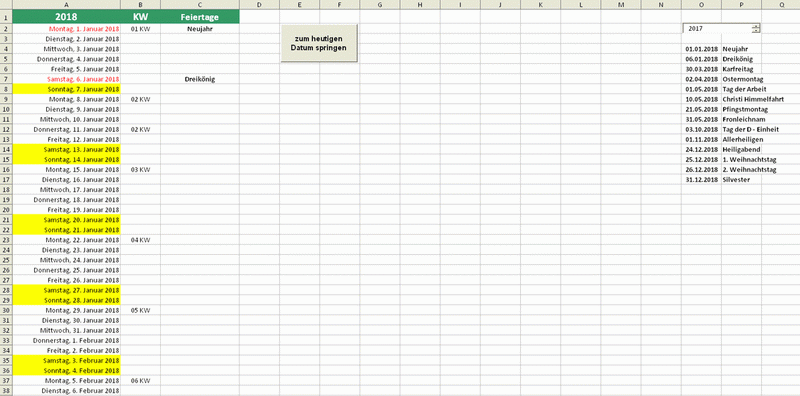Click the green '2018' header cell

coord(66,17)
